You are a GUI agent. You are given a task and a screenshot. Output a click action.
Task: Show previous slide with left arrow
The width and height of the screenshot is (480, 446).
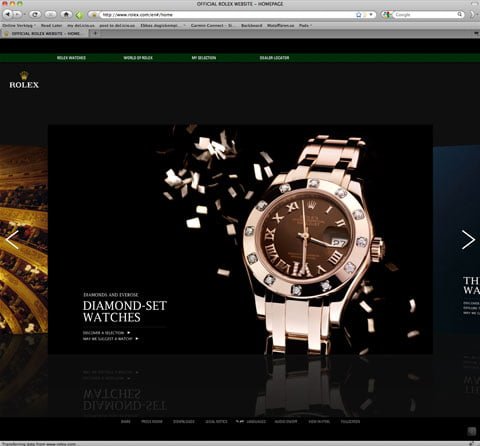point(12,239)
